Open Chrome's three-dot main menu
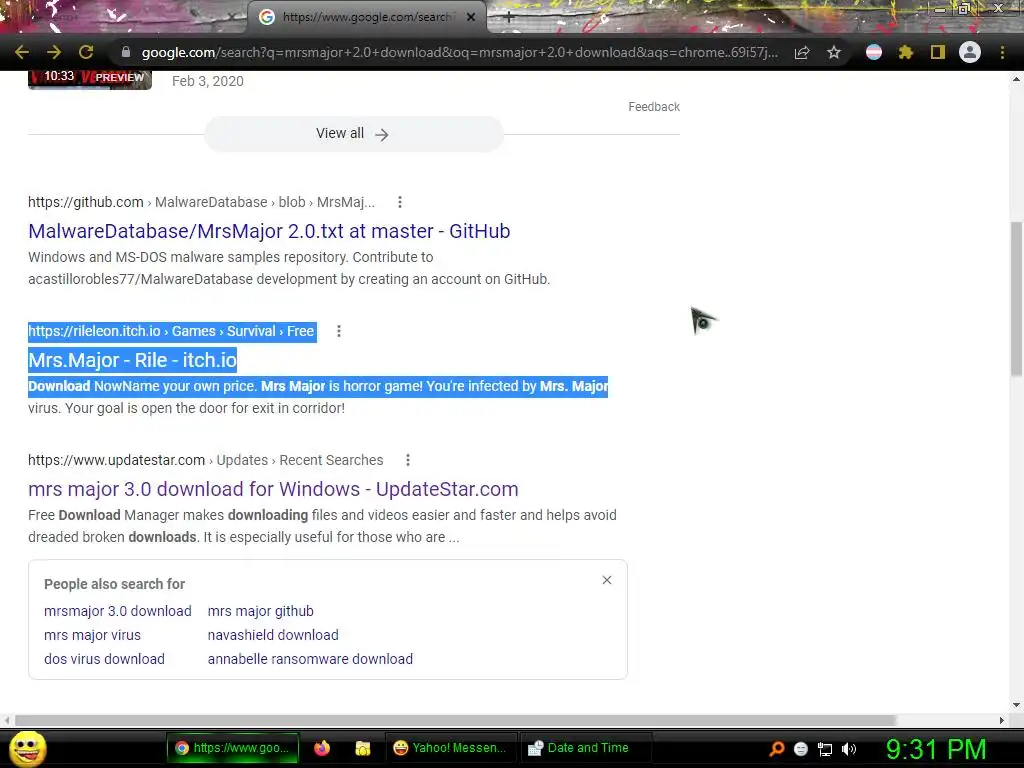 click(x=1002, y=52)
